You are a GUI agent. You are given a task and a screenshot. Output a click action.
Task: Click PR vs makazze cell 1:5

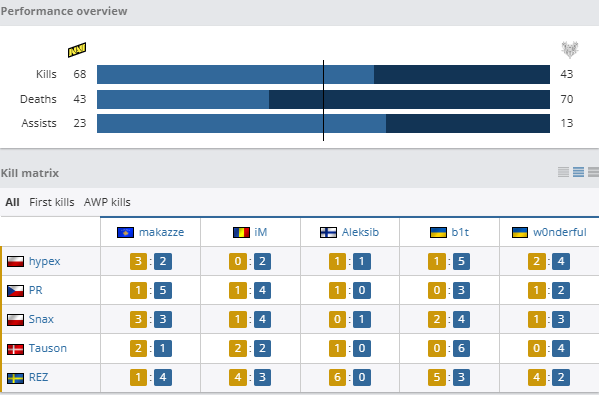tap(151, 290)
